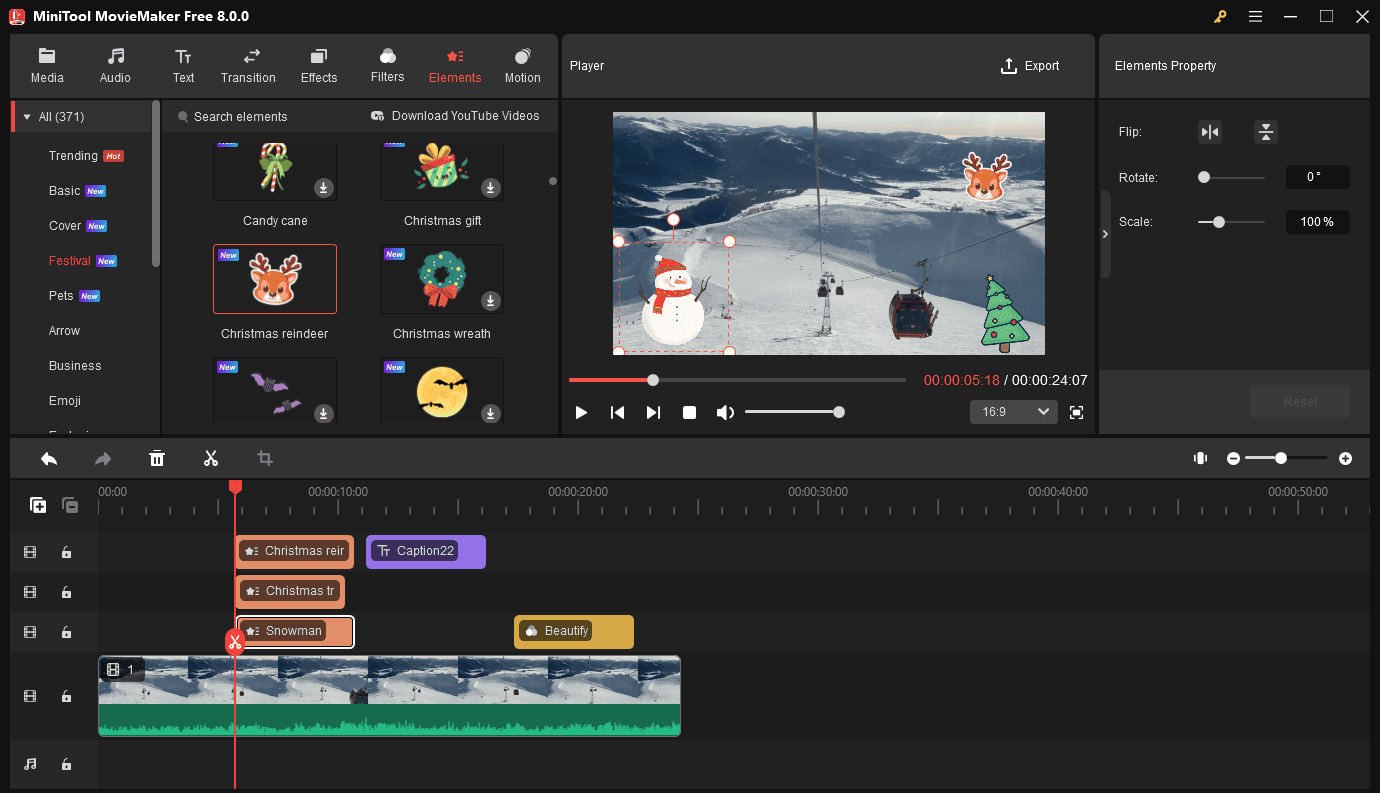
Task: Click the player progress bar
Action: point(737,380)
